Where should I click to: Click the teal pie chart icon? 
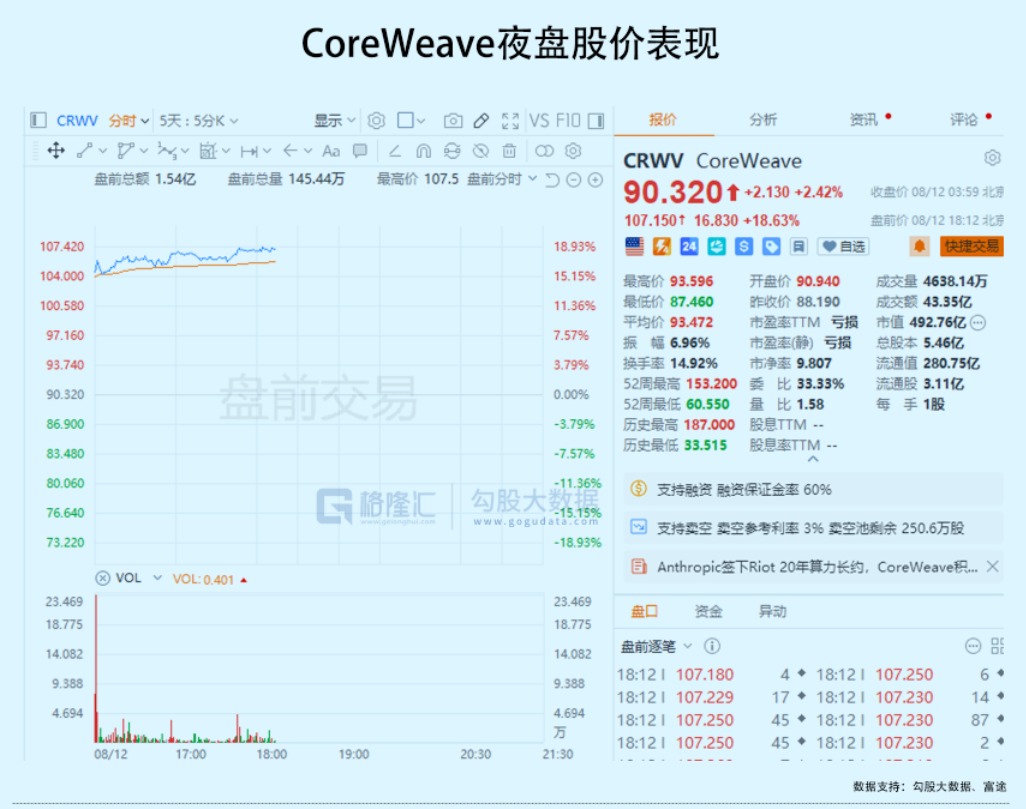716,246
